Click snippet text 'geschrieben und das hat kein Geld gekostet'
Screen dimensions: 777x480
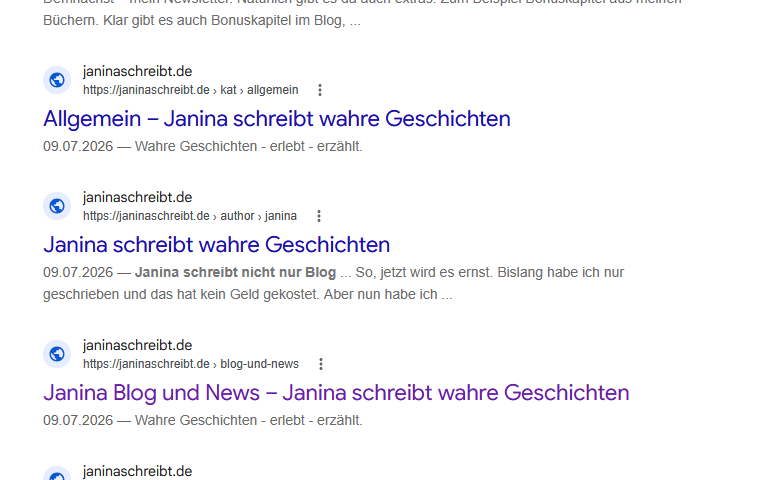click(181, 294)
